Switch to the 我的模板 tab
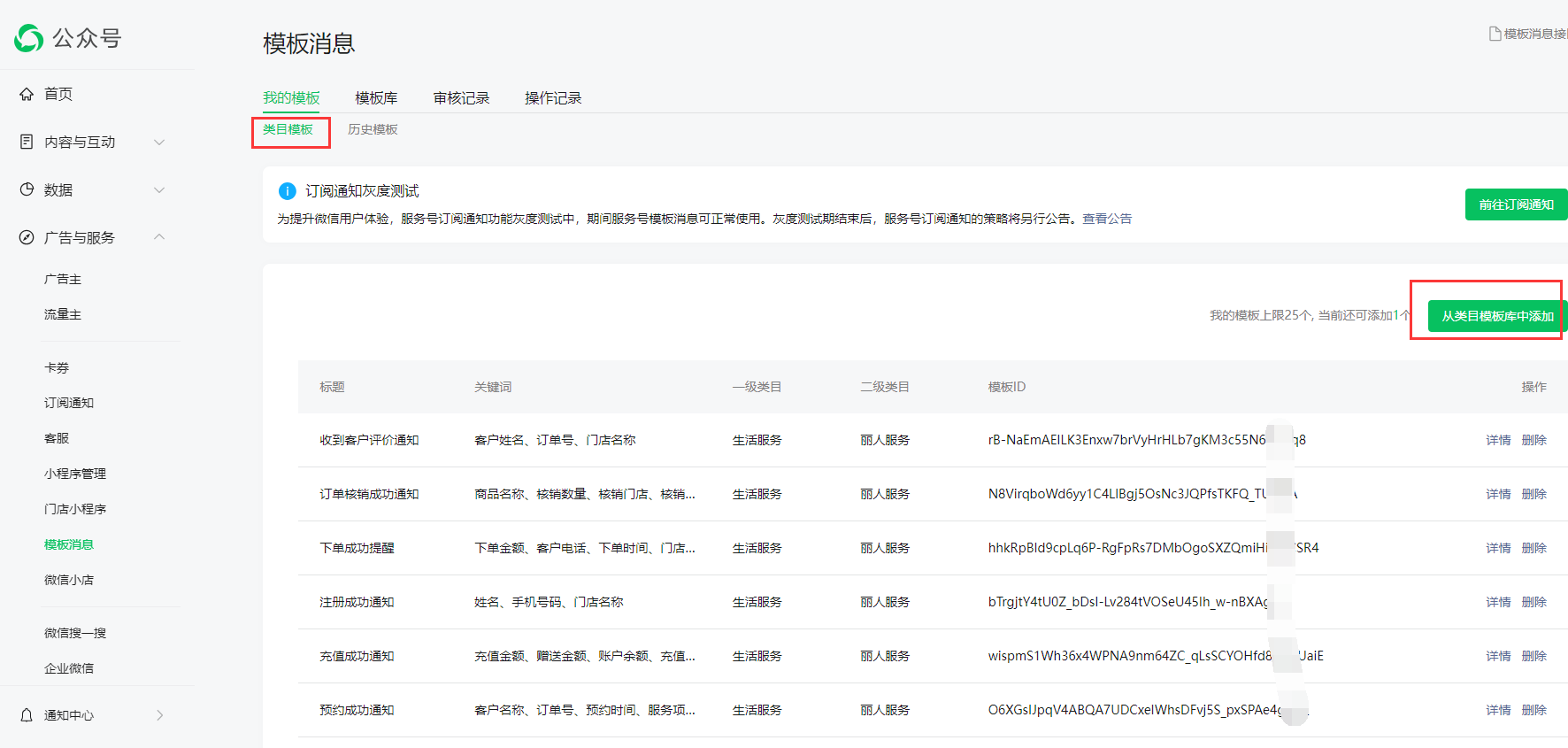Image resolution: width=1568 pixels, height=748 pixels. (291, 98)
